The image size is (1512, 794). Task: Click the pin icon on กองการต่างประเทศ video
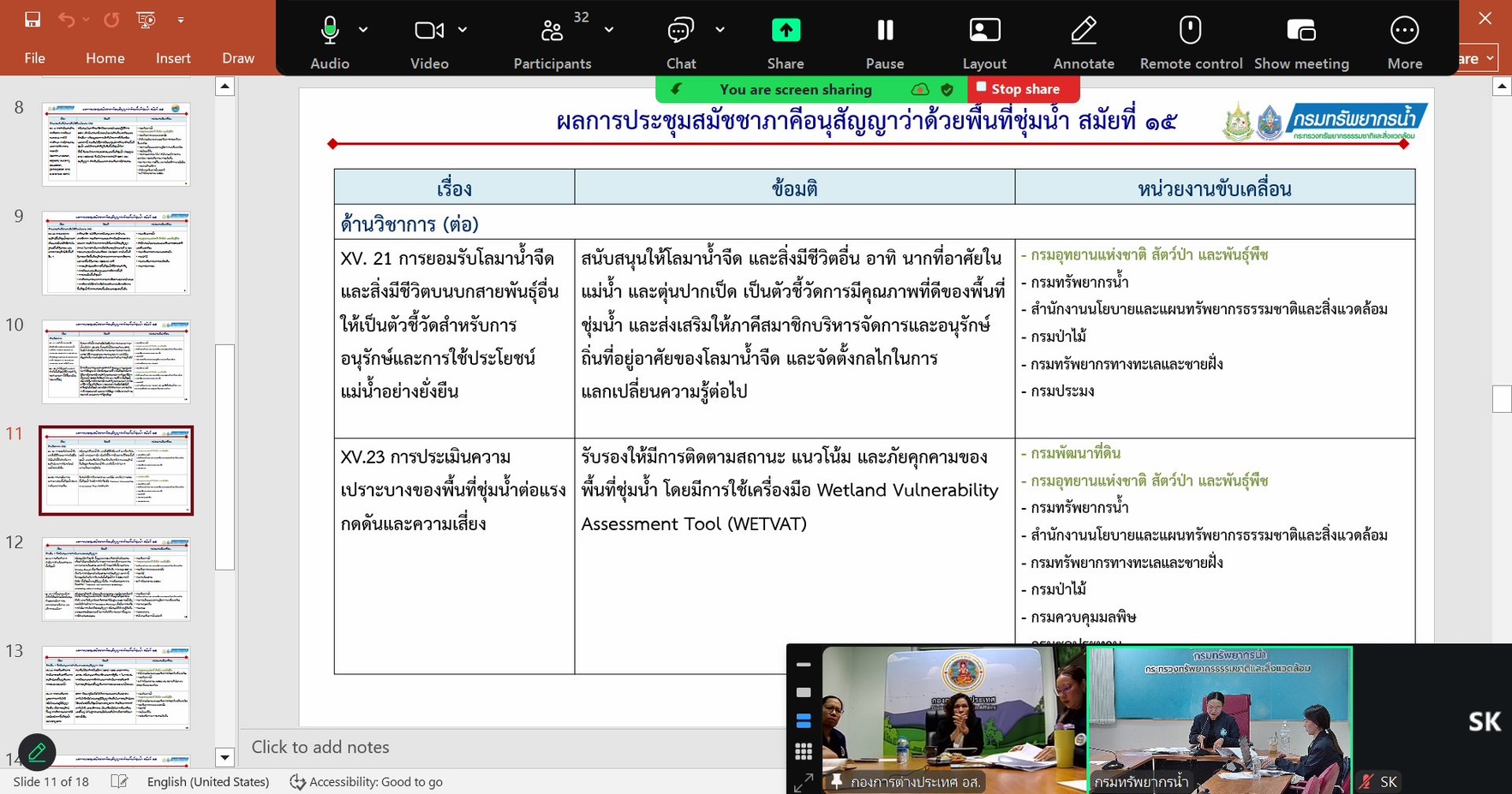point(837,781)
